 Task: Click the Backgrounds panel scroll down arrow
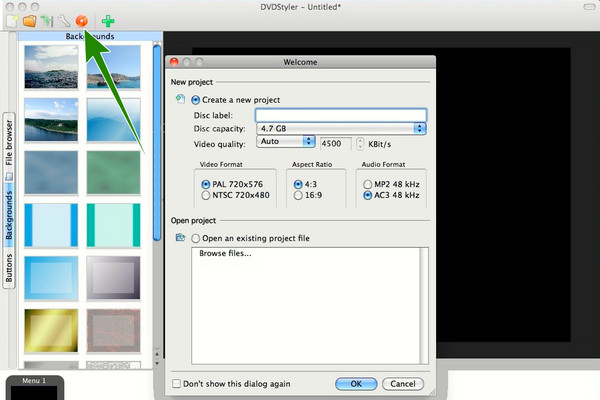(157, 363)
